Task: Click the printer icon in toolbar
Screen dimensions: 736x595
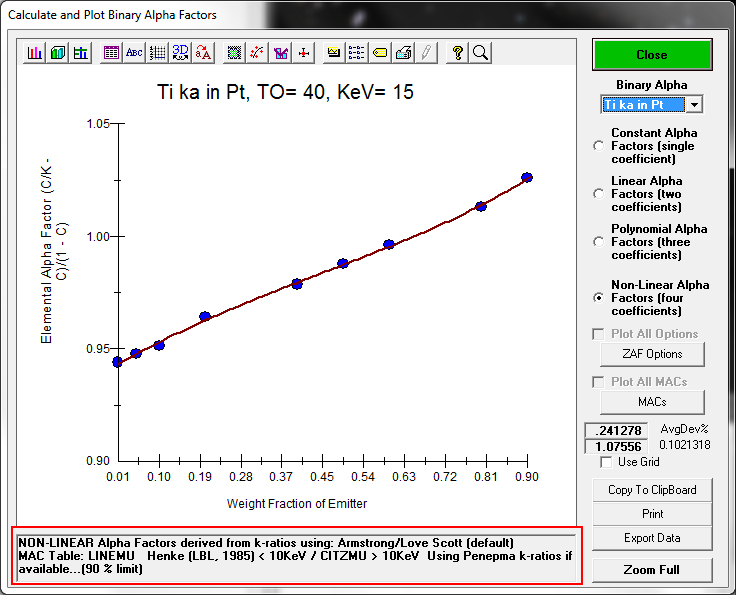Action: coord(403,53)
